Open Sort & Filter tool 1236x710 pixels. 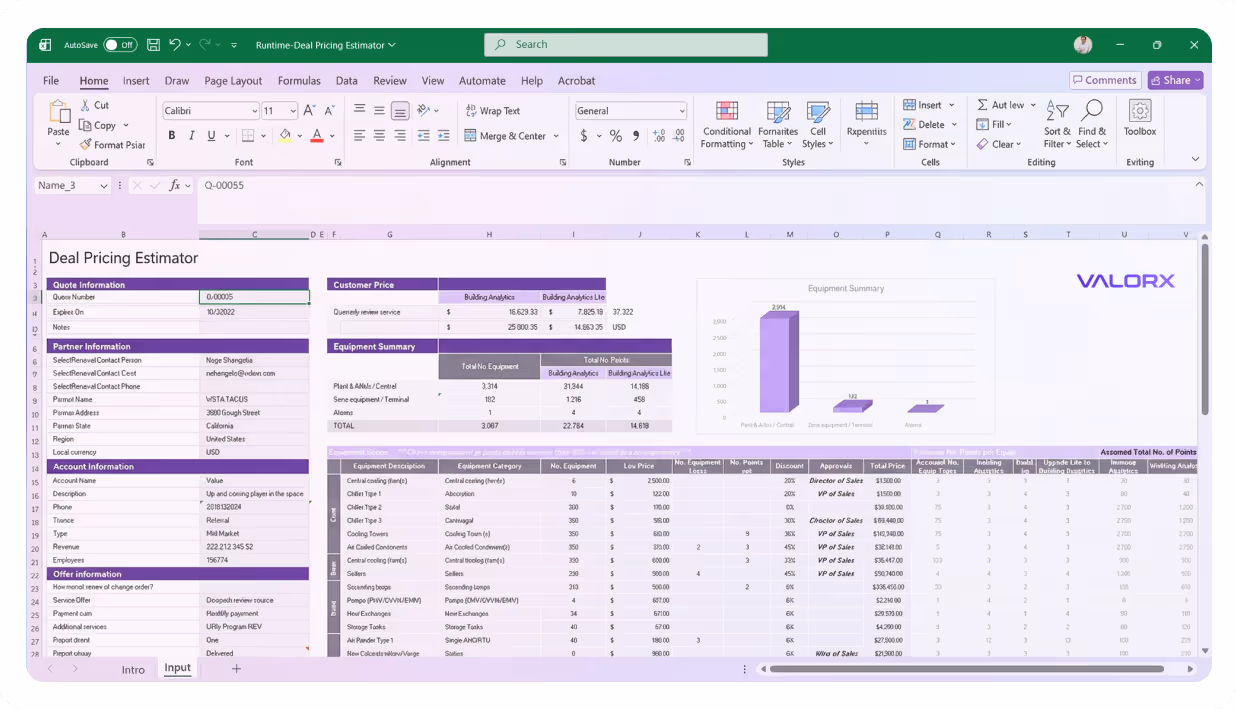(1057, 125)
